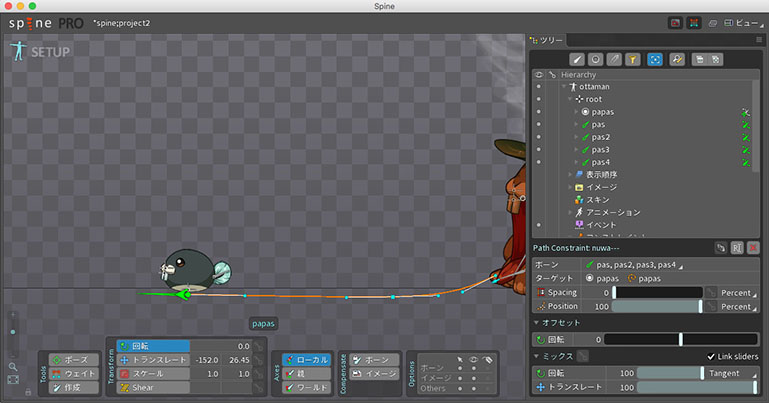Click the skeleton view icon beside the record icon
Screen dimensions: 769x403
tap(693, 23)
